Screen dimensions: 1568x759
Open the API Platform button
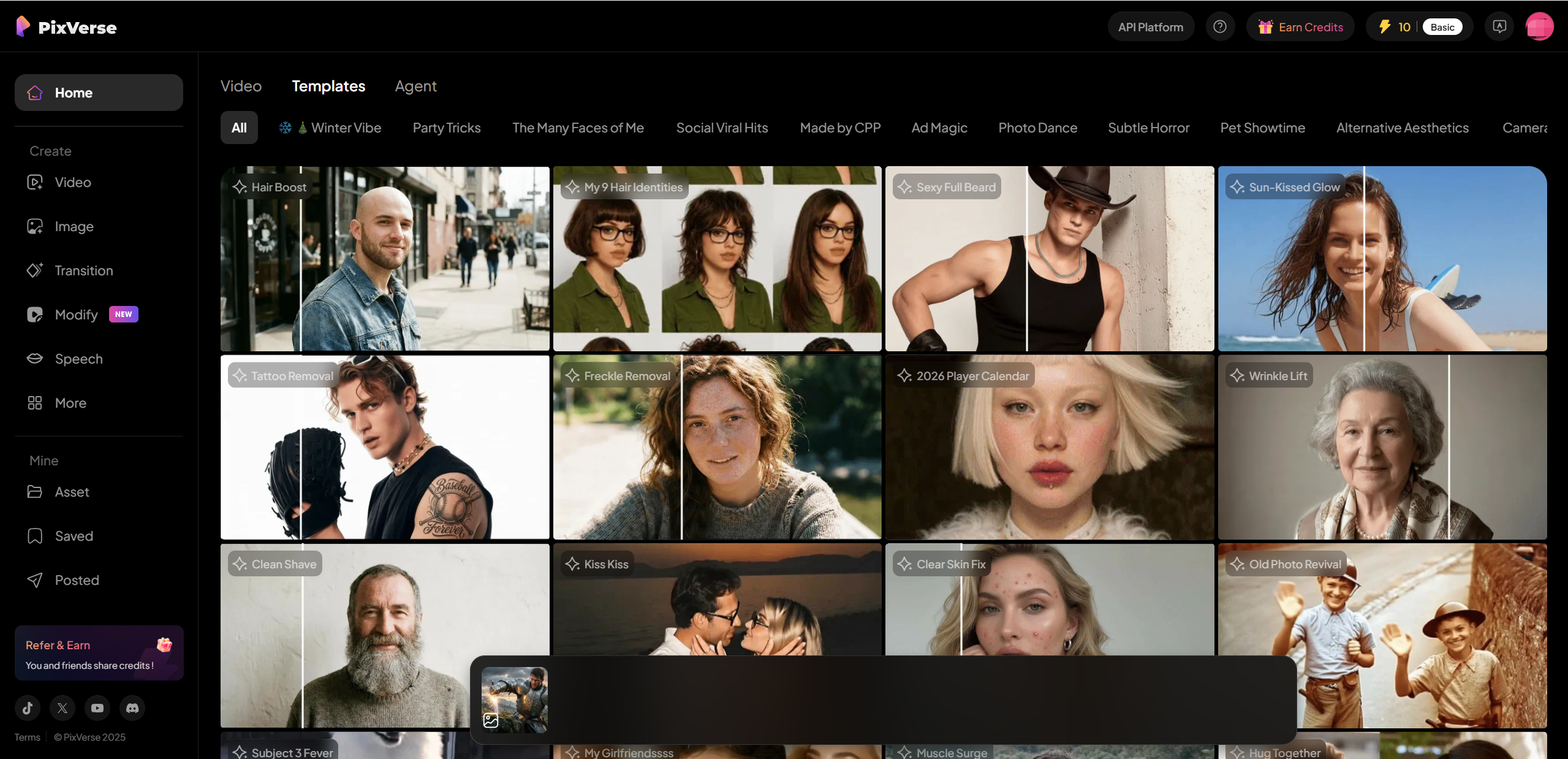tap(1150, 27)
